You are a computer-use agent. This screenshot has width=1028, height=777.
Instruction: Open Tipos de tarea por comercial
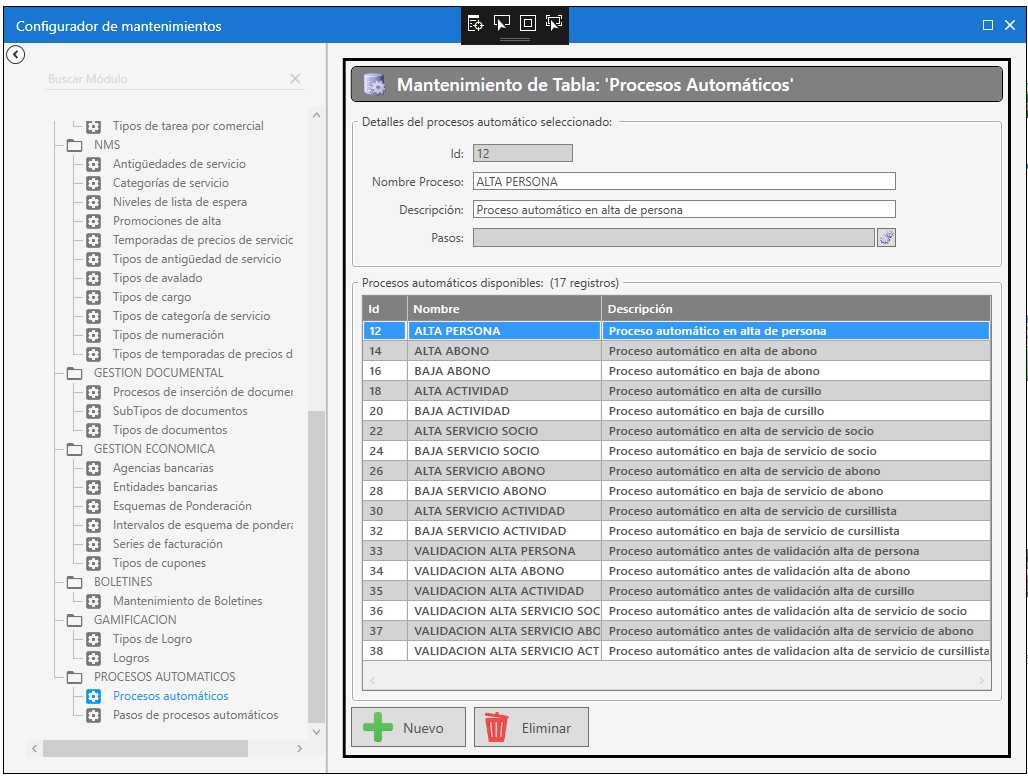[188, 126]
